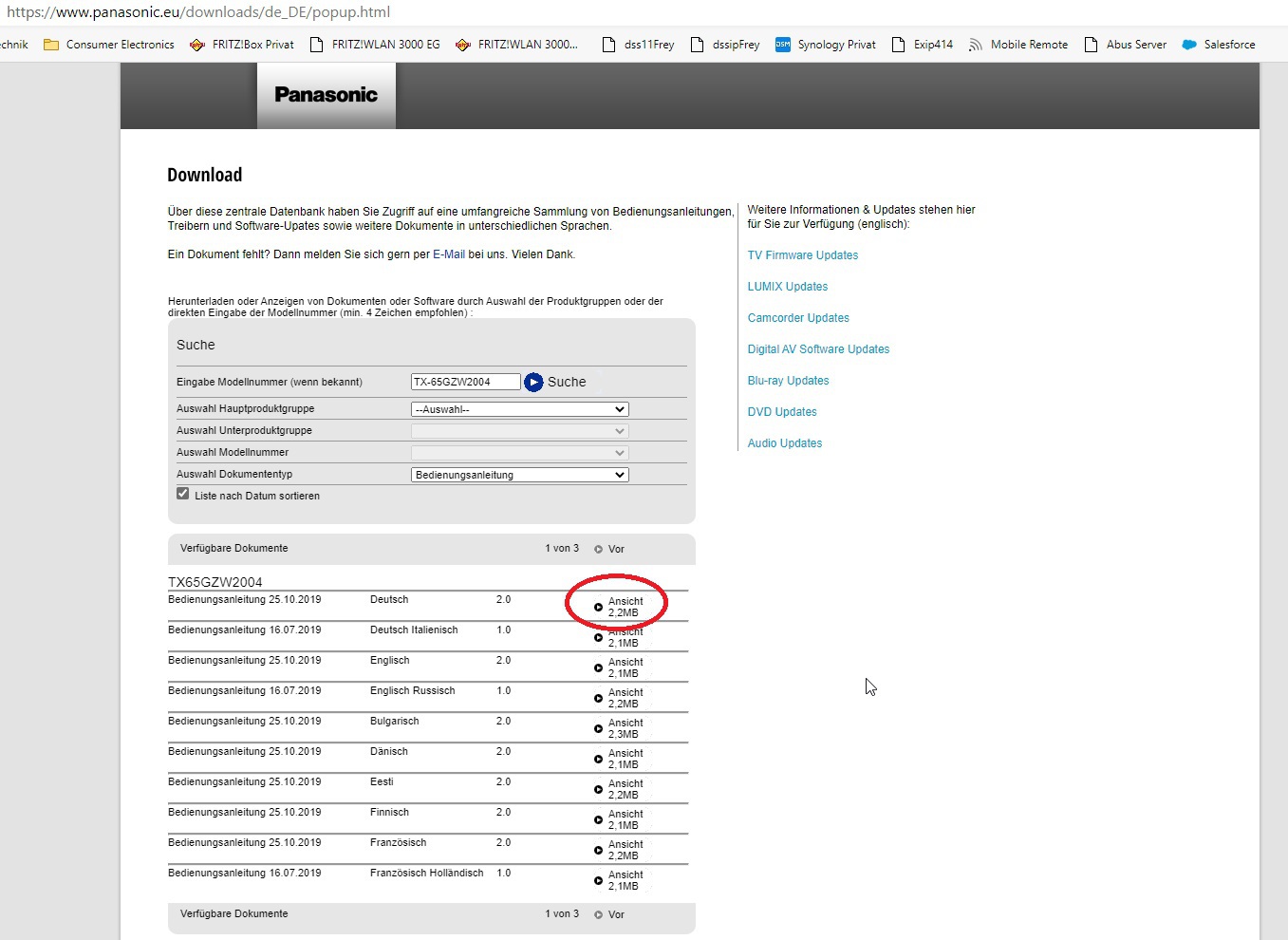
Task: Open Ansicht icon for the Englisch manual
Action: 598,667
